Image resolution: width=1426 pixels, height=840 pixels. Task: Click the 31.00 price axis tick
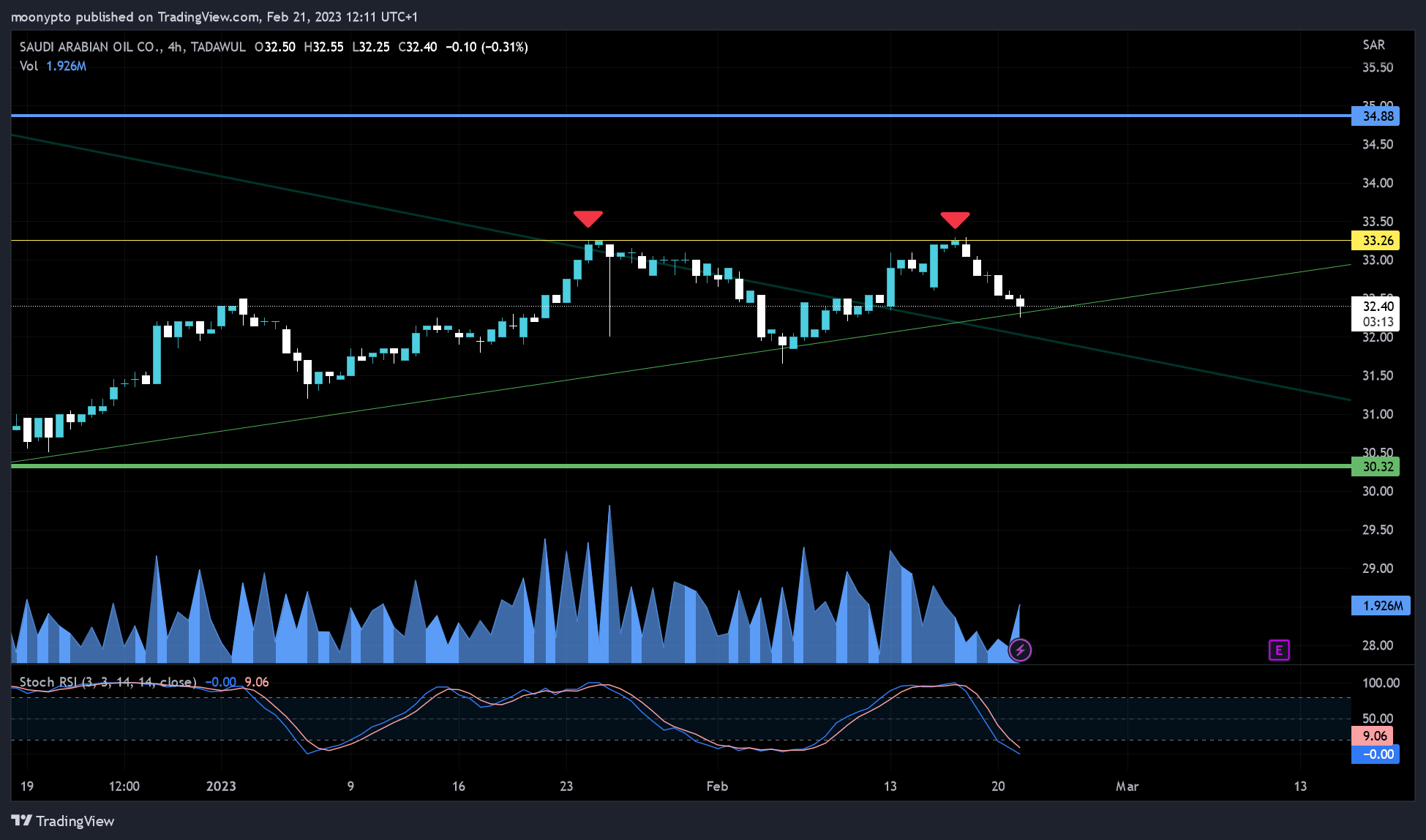1377,414
